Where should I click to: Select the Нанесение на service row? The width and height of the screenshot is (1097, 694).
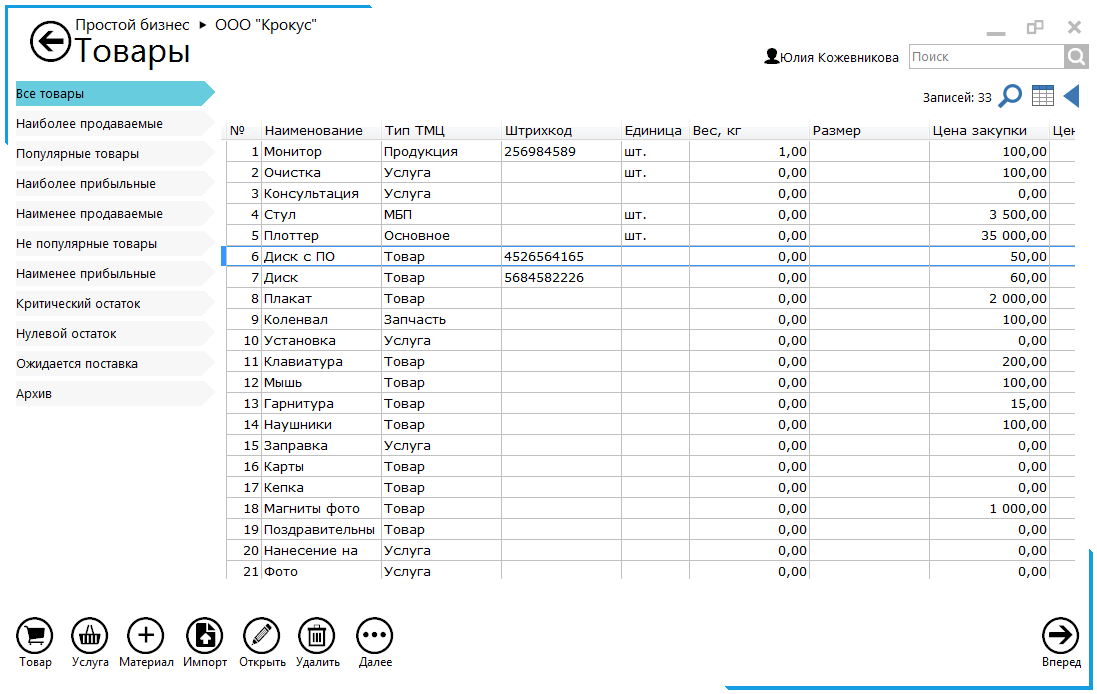point(651,551)
